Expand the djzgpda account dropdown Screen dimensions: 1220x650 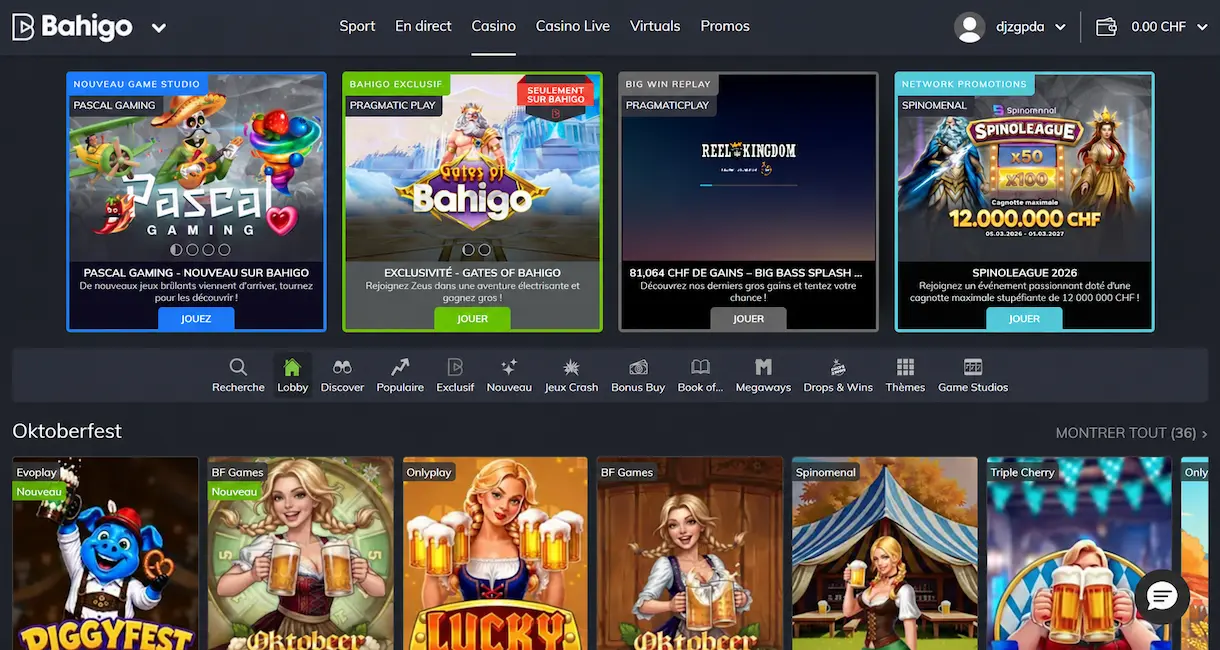point(1060,27)
